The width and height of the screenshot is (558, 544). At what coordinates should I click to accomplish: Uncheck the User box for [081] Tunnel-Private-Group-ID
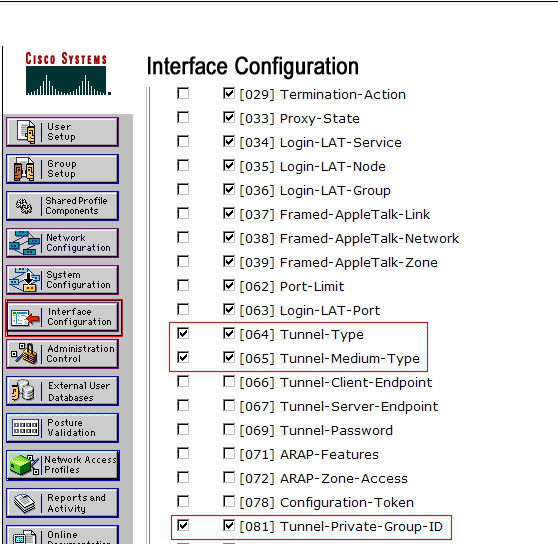183,525
